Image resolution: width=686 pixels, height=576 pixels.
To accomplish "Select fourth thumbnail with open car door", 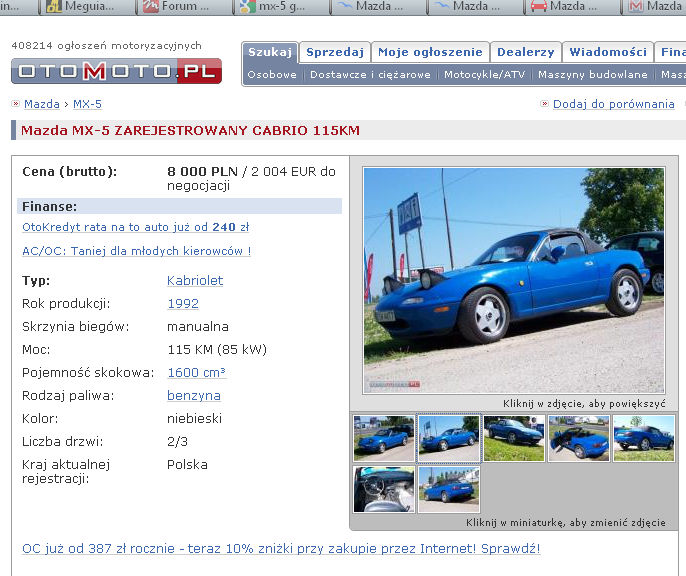I will click(x=578, y=438).
